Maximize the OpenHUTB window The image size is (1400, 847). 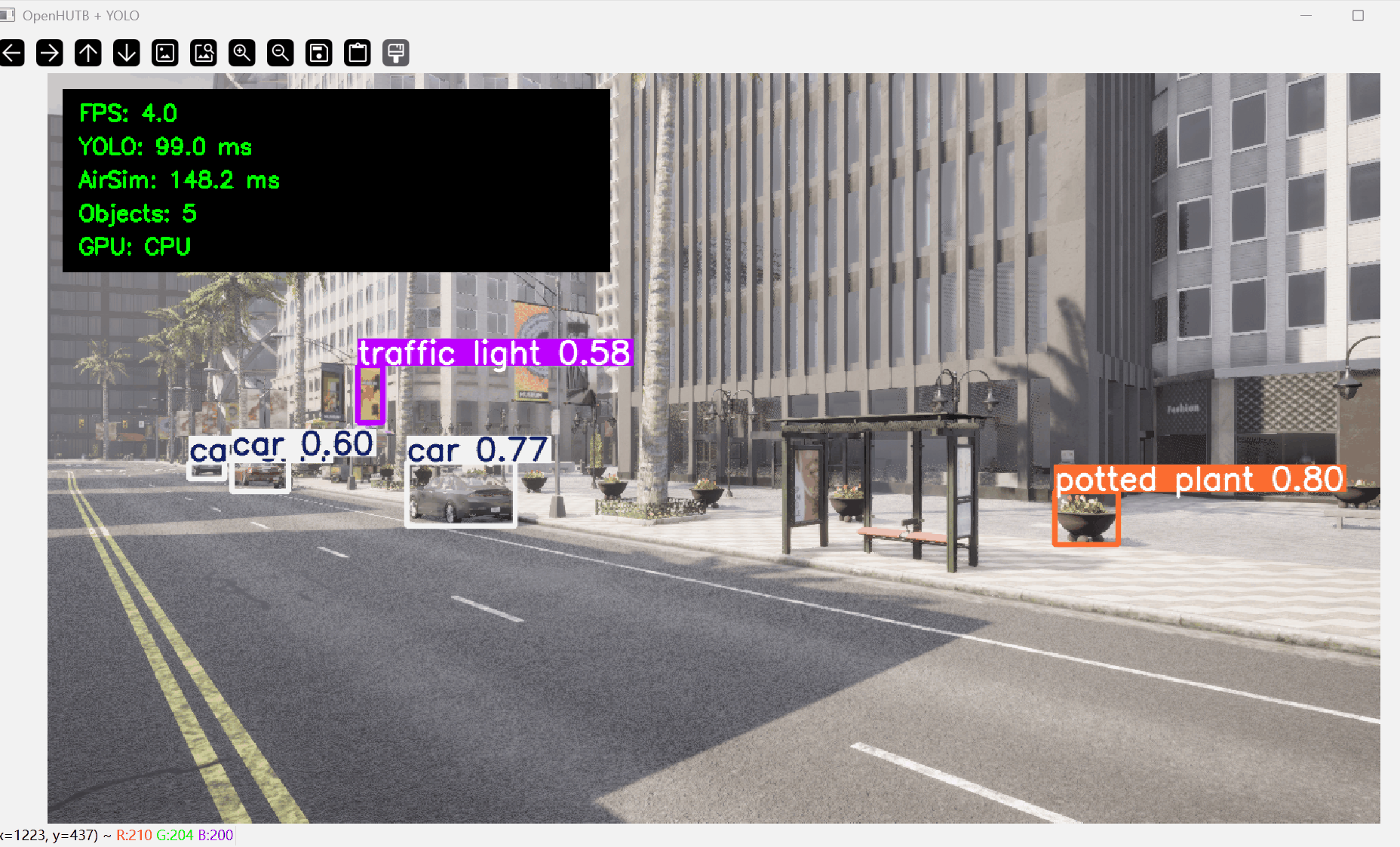tap(1359, 15)
